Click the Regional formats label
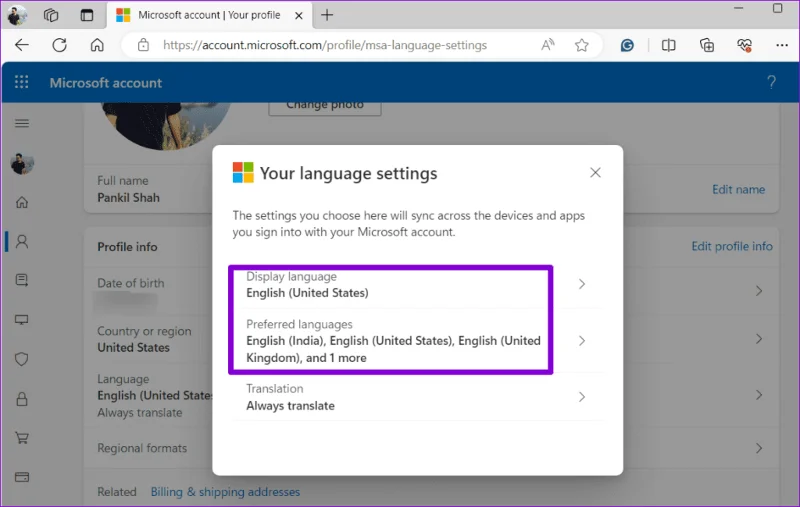 (x=142, y=448)
